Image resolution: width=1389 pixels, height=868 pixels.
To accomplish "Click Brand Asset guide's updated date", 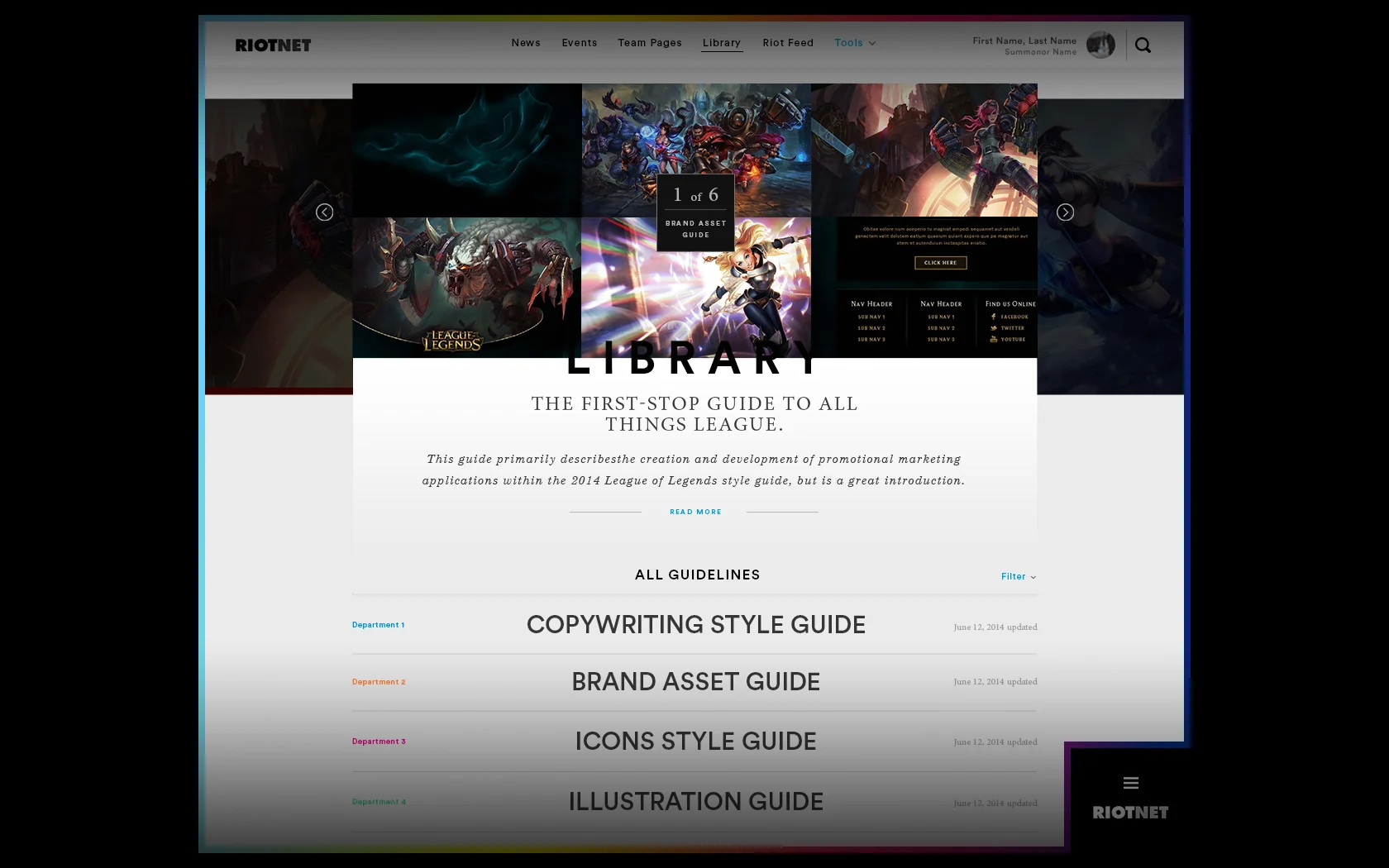I will 995,682.
